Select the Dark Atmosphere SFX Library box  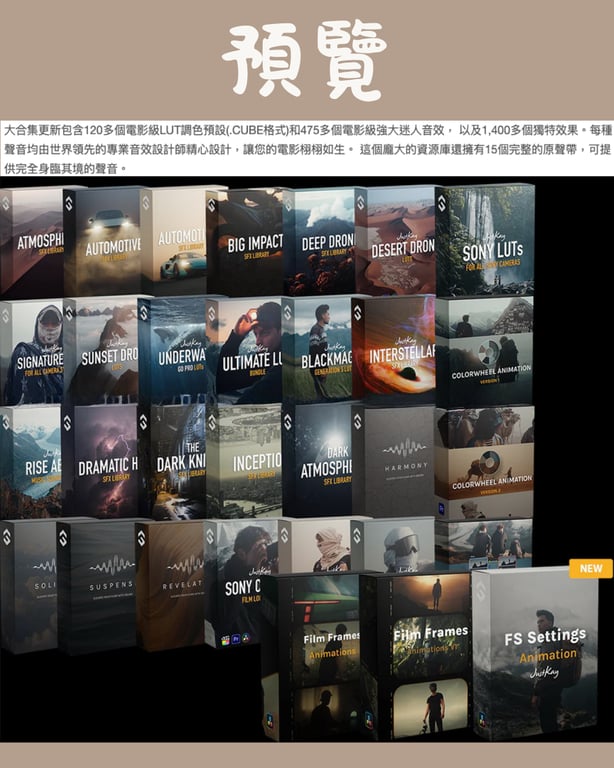tap(317, 459)
